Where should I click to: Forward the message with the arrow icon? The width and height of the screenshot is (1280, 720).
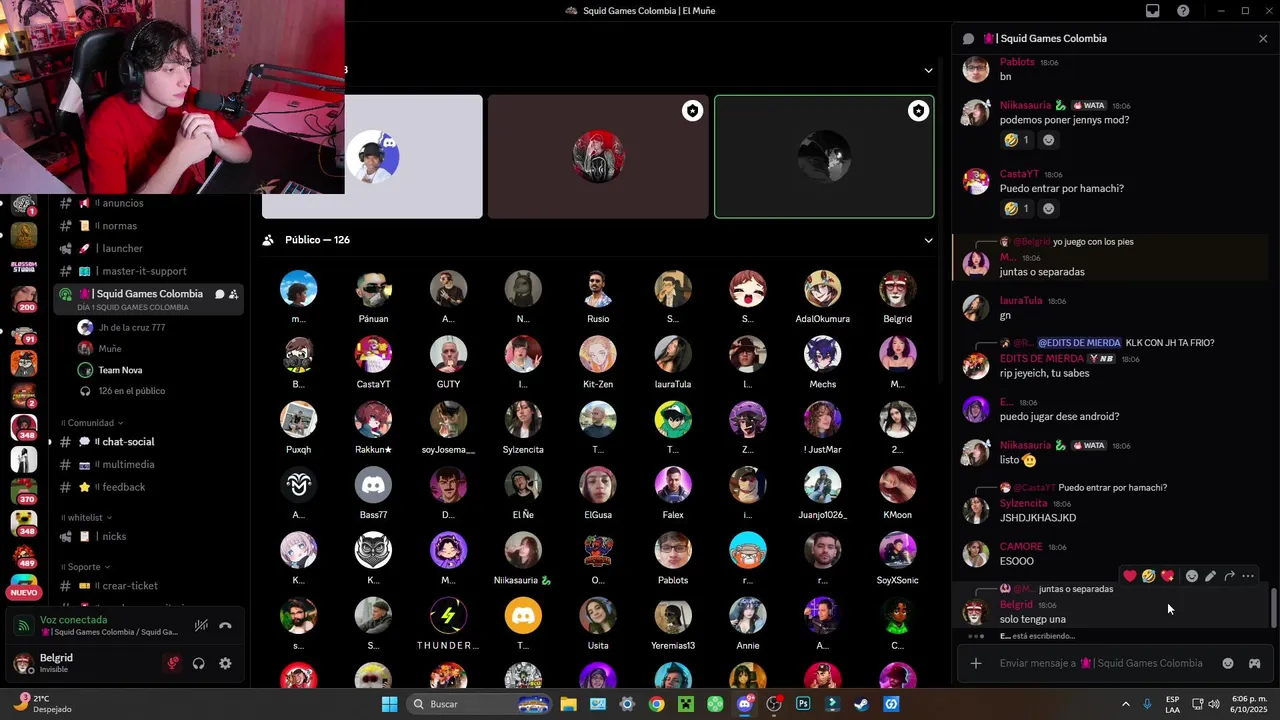coord(1229,576)
